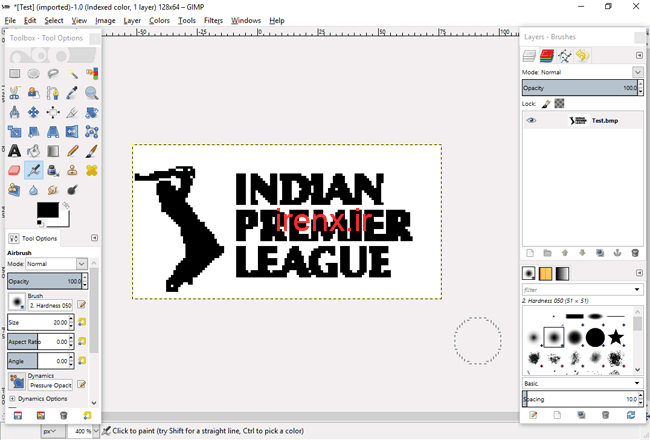Screen dimensions: 650x440
Task: Delete the layer with trash icon
Action: (635, 253)
